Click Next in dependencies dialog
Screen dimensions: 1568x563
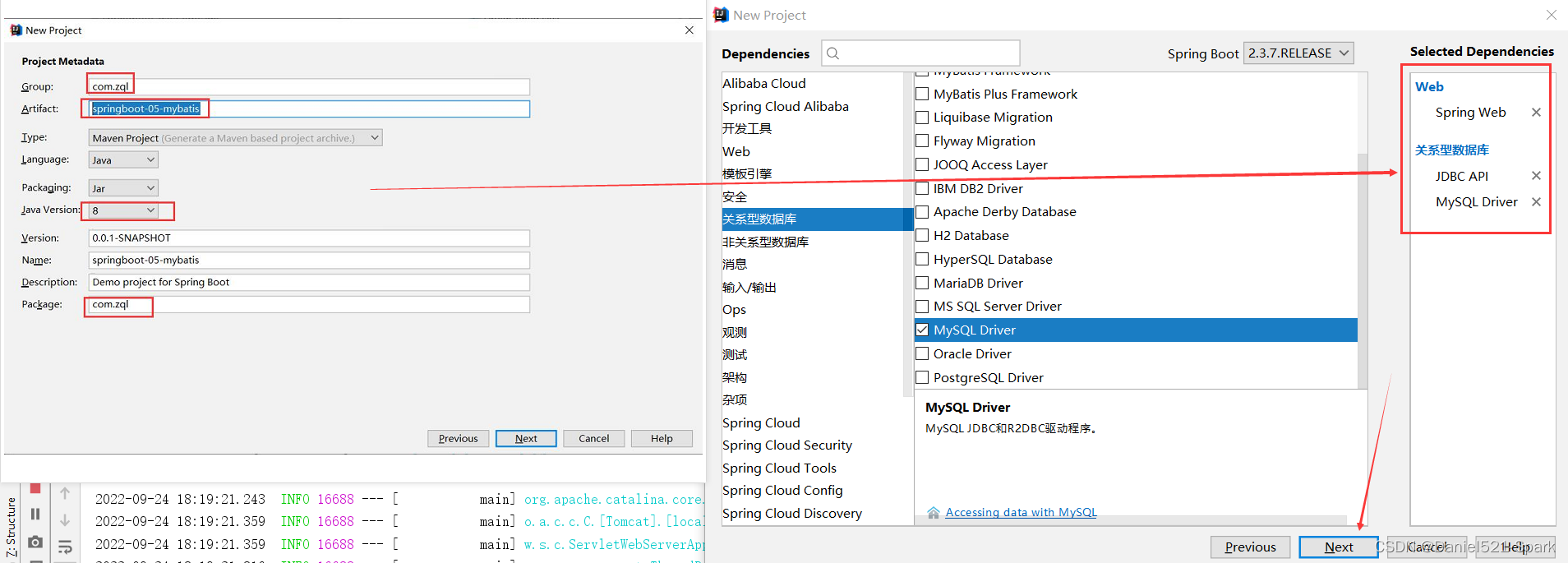click(x=1338, y=547)
